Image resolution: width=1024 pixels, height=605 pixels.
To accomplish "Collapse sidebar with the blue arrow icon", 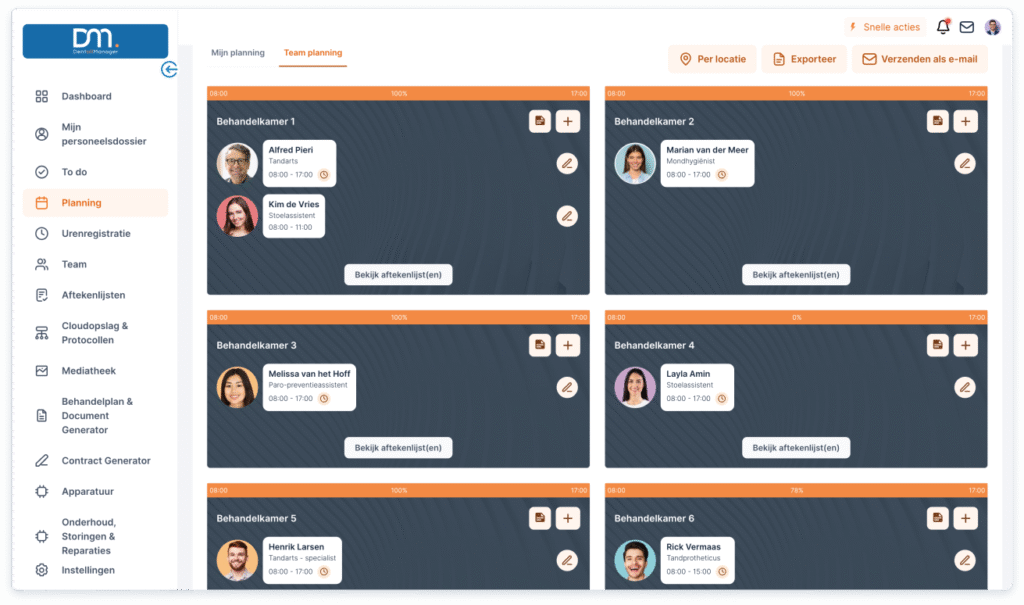I will click(x=169, y=69).
